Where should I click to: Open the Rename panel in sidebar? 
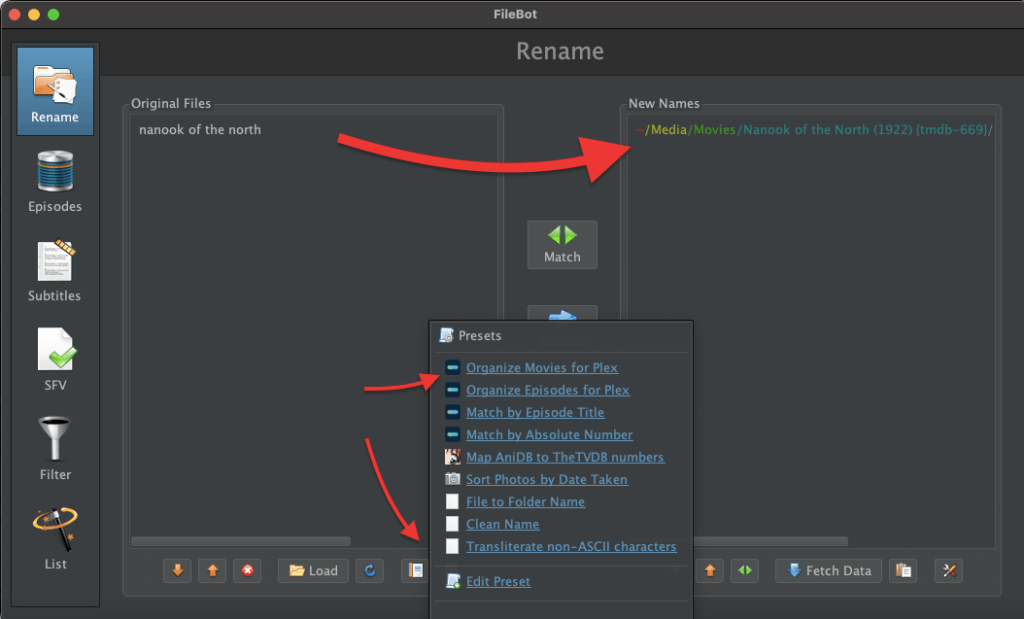pyautogui.click(x=55, y=91)
